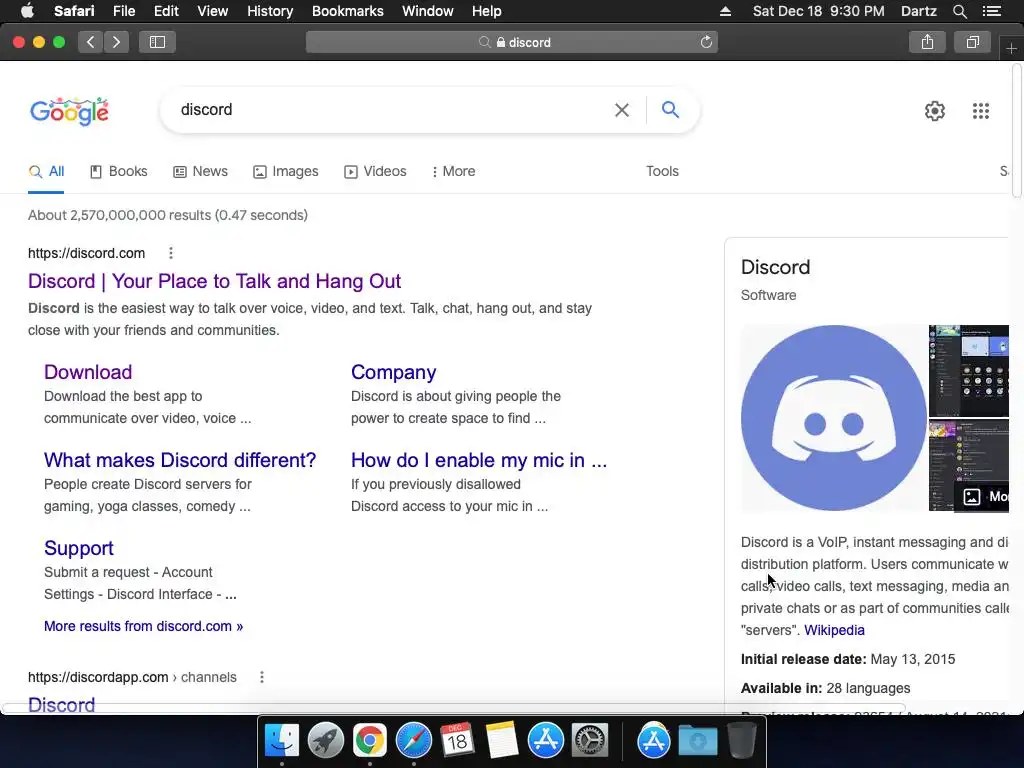Click the 'About 2,570,000,000 results' text

tap(167, 216)
